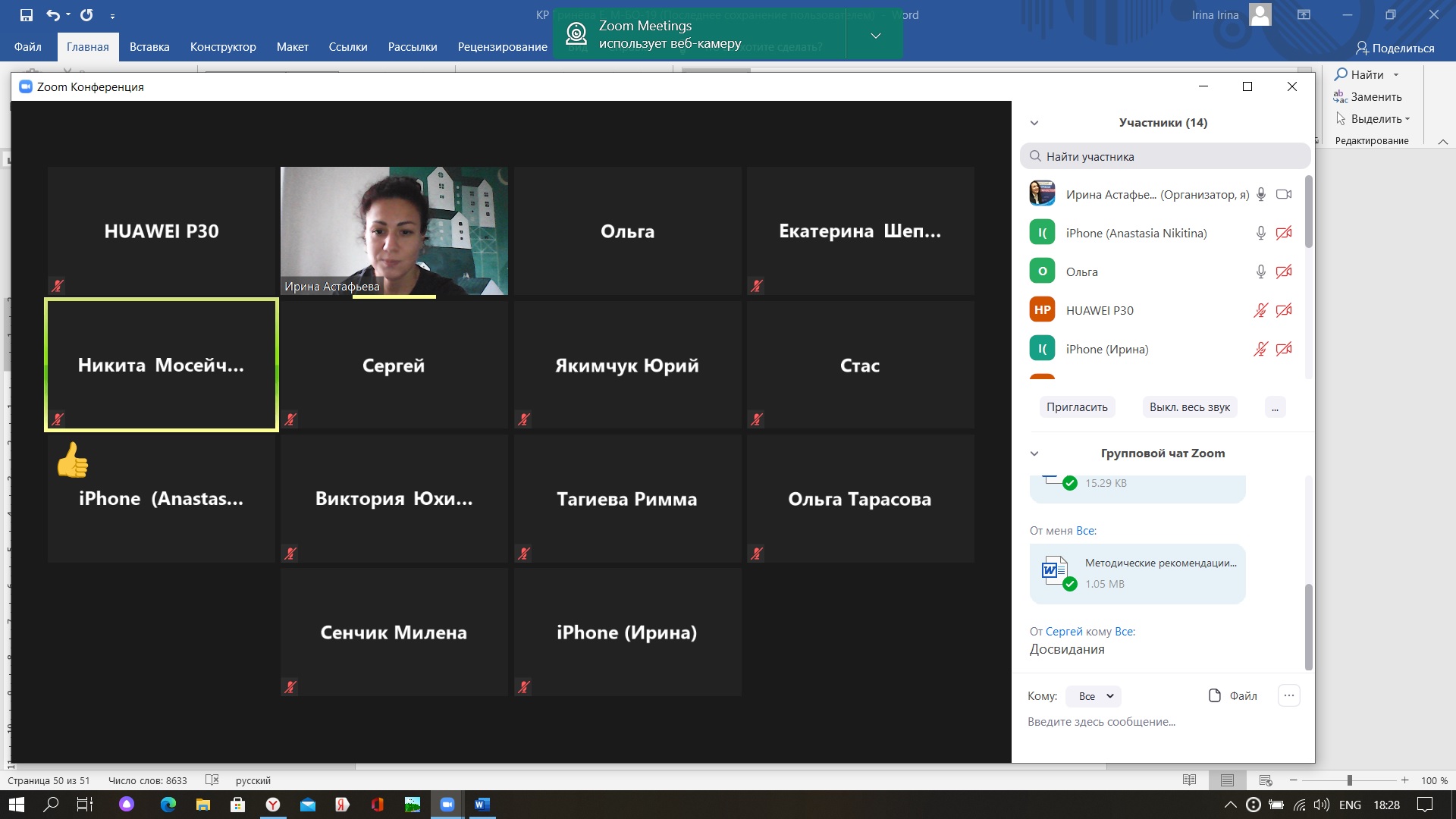Toggle HUAWEI P30 camera-off icon
The height and width of the screenshot is (819, 1456).
tap(1284, 310)
